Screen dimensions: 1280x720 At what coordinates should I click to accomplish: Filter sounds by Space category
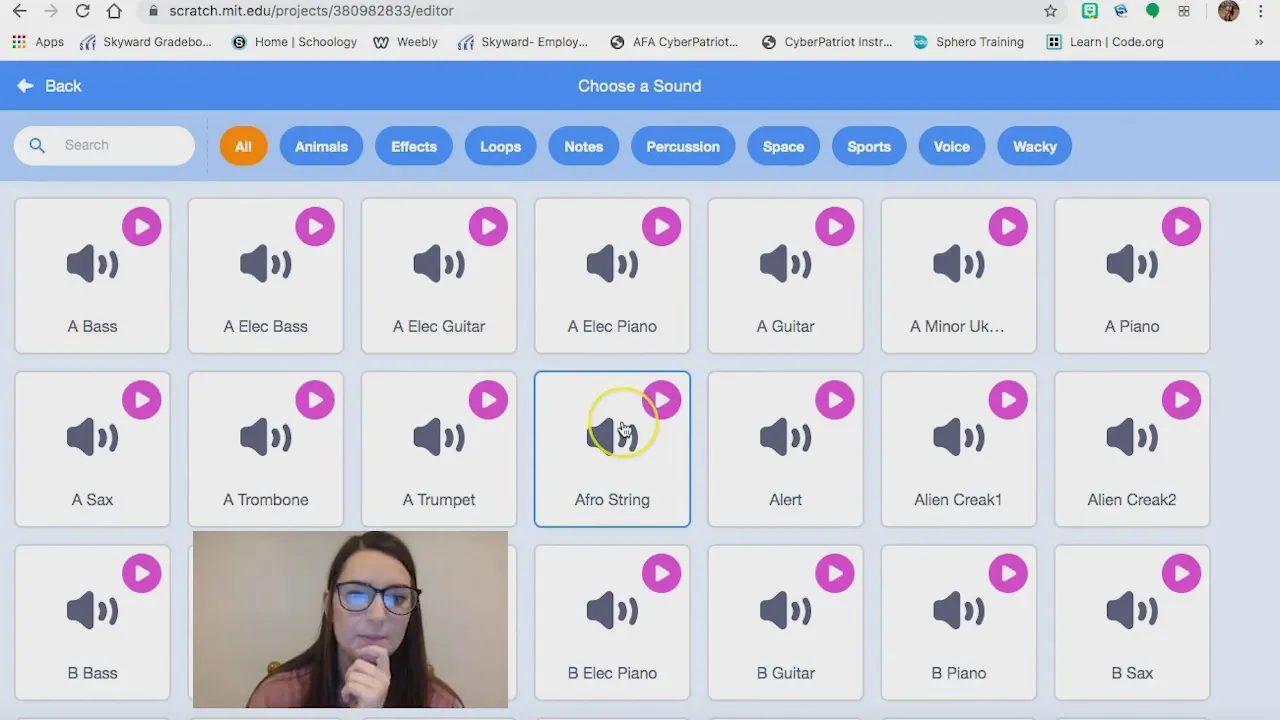[783, 146]
